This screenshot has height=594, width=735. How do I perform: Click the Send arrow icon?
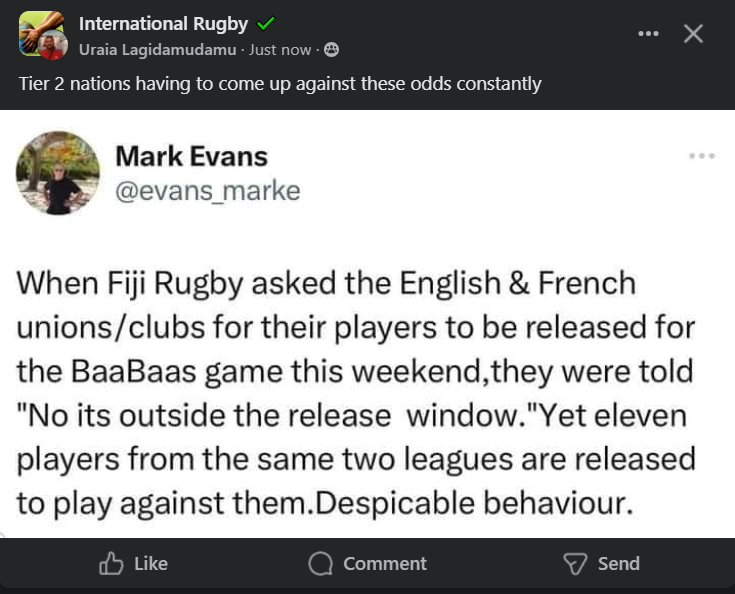tap(575, 564)
